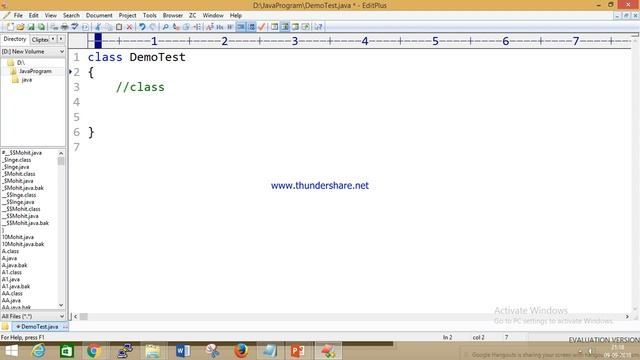This screenshot has width=640, height=360.
Task: Click file list scrollbar up arrow
Action: tap(61, 153)
